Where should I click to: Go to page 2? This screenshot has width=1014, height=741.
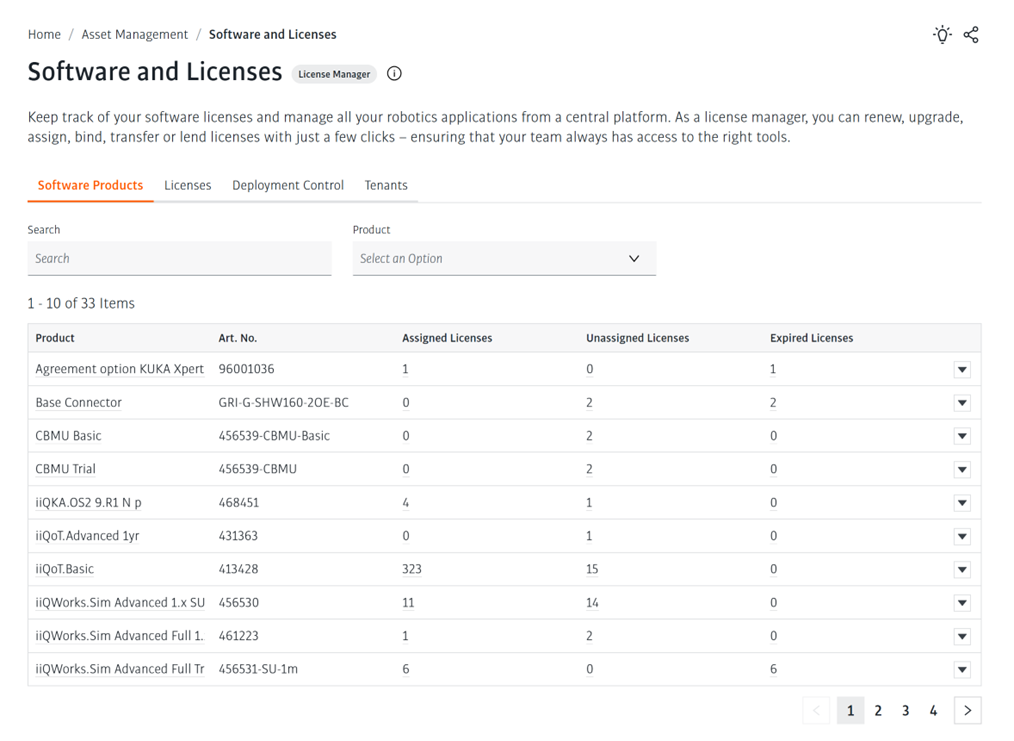878,711
